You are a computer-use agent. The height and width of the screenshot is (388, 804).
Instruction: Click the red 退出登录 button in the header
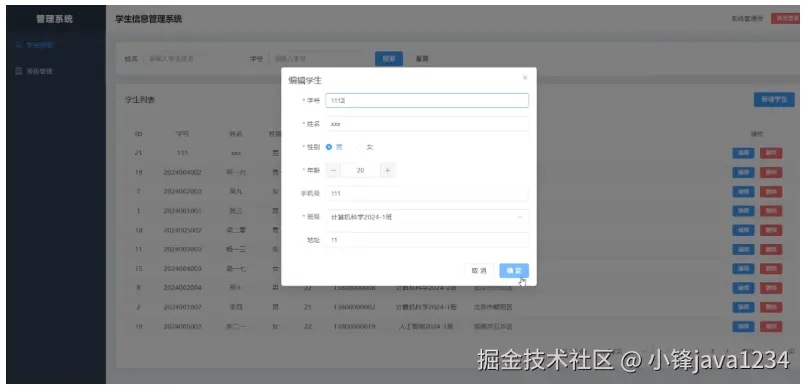[785, 18]
